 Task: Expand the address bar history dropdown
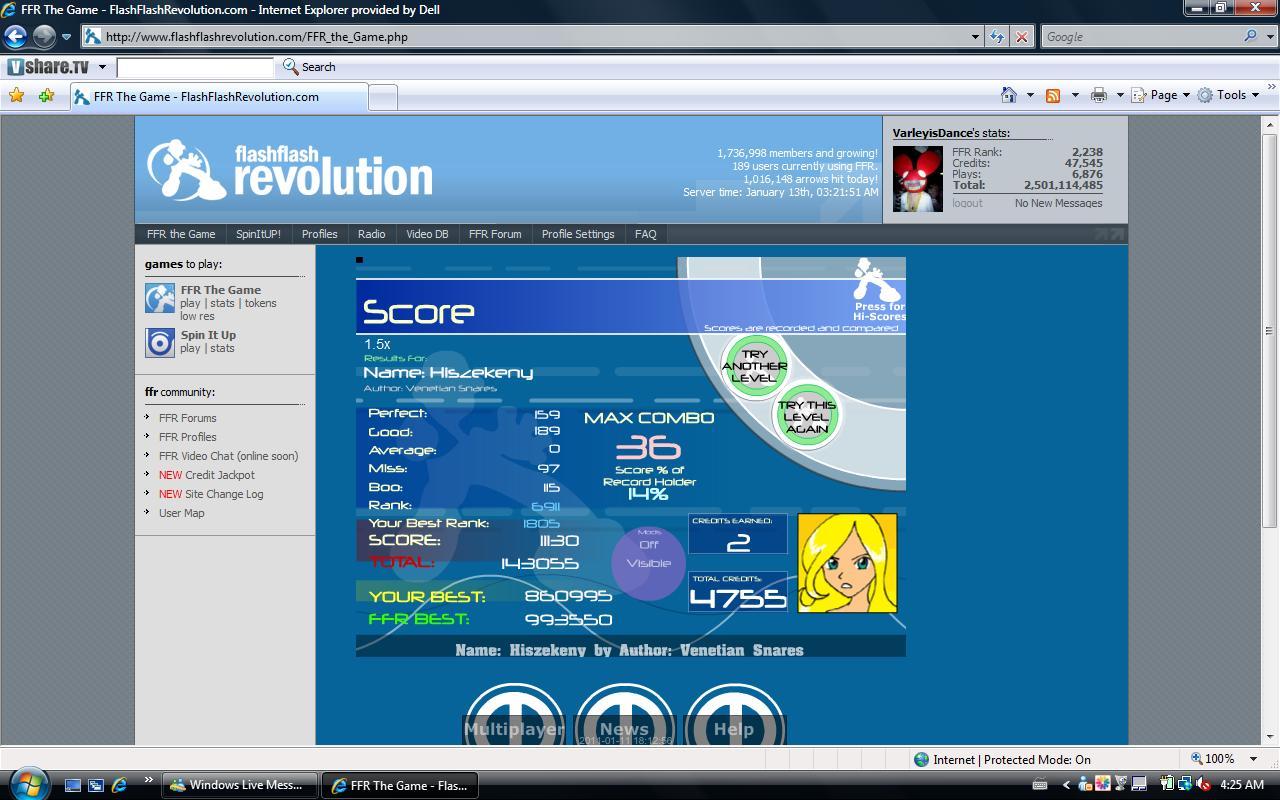point(975,37)
